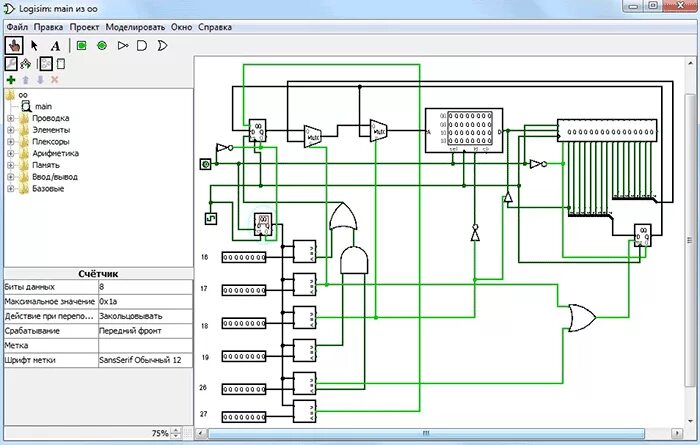This screenshot has width=700, height=445.
Task: Select the Edit arrow tool
Action: [34, 46]
